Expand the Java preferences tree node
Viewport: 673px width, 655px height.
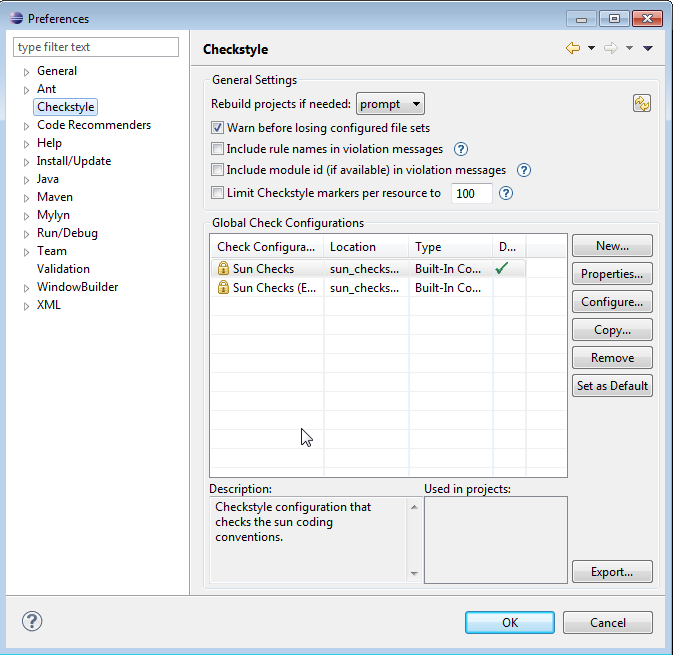pyautogui.click(x=27, y=180)
